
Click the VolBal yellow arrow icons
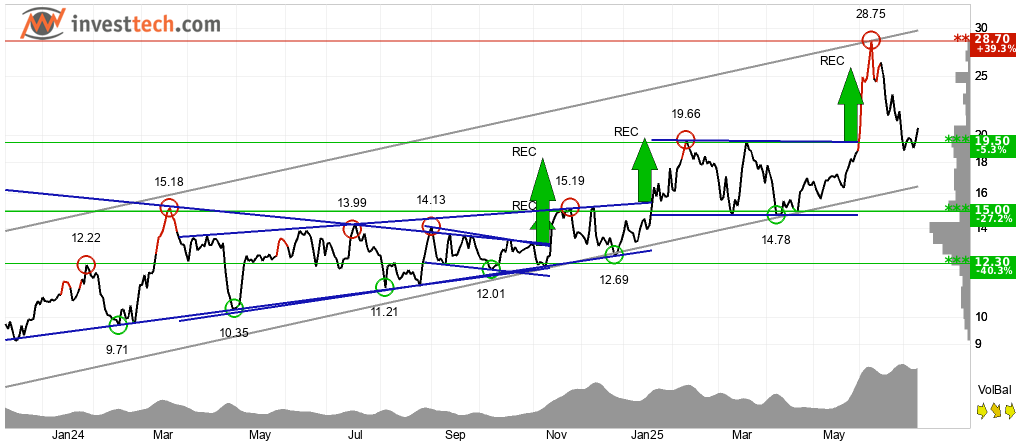tap(996, 411)
